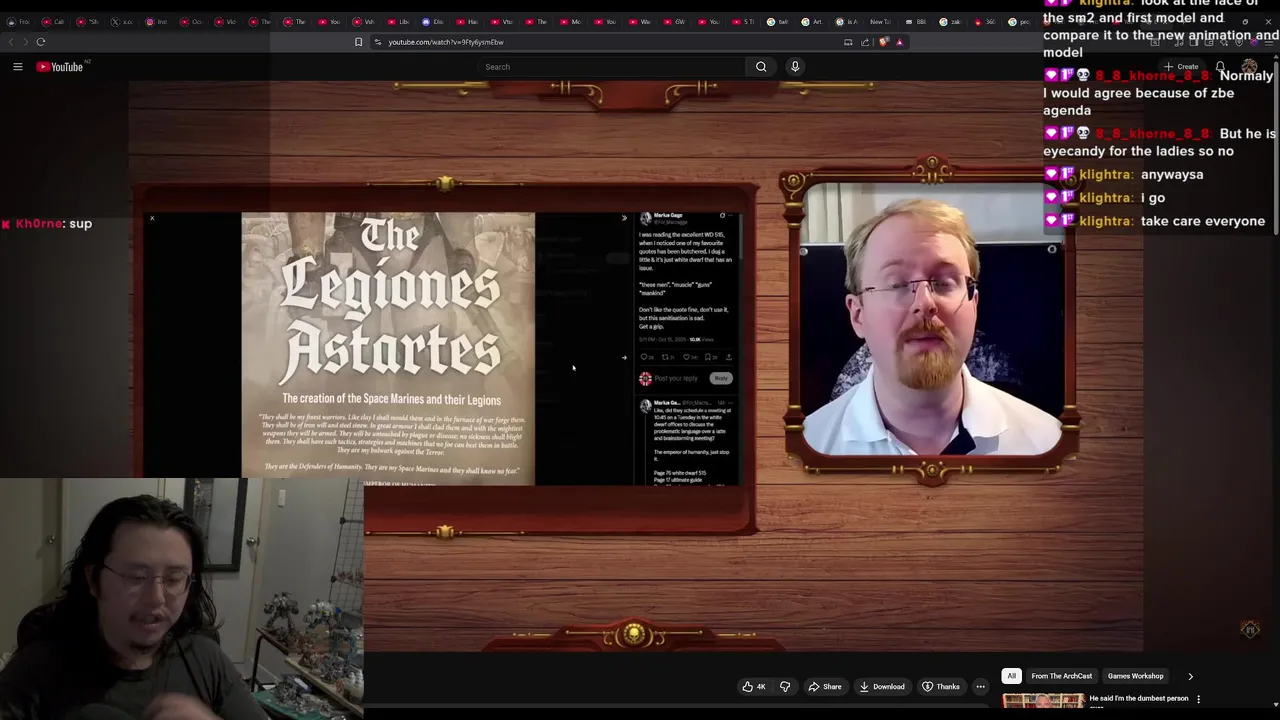Viewport: 1280px width, 720px height.
Task: Open the 'He said I'm the dumbest person' thumbnail
Action: (1043, 702)
